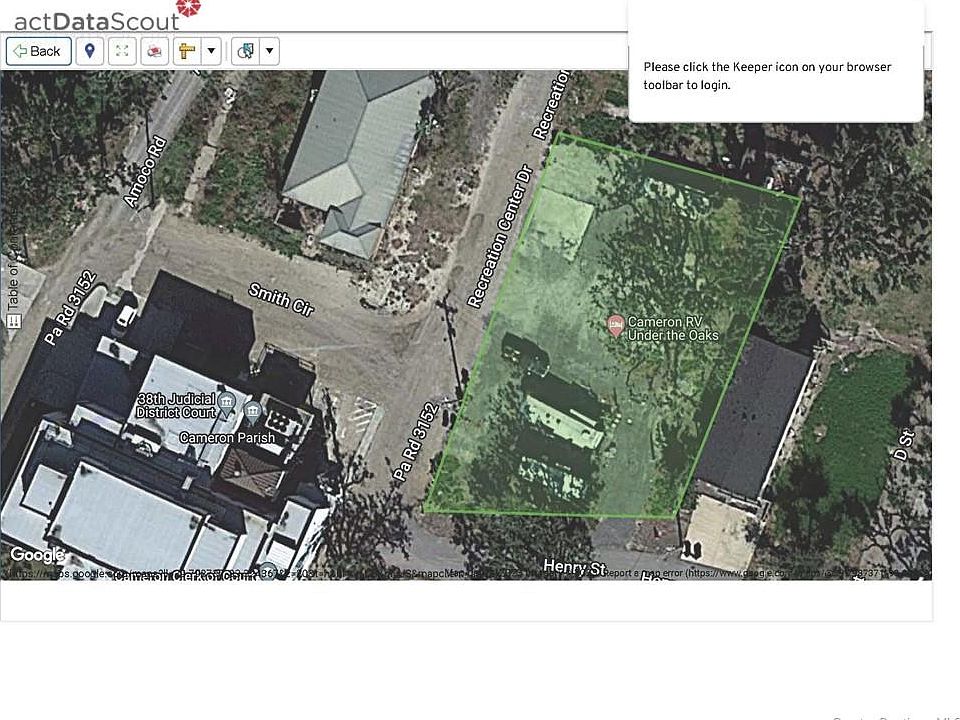Click the Cameron Parish building marker
The width and height of the screenshot is (960, 720).
(x=252, y=412)
